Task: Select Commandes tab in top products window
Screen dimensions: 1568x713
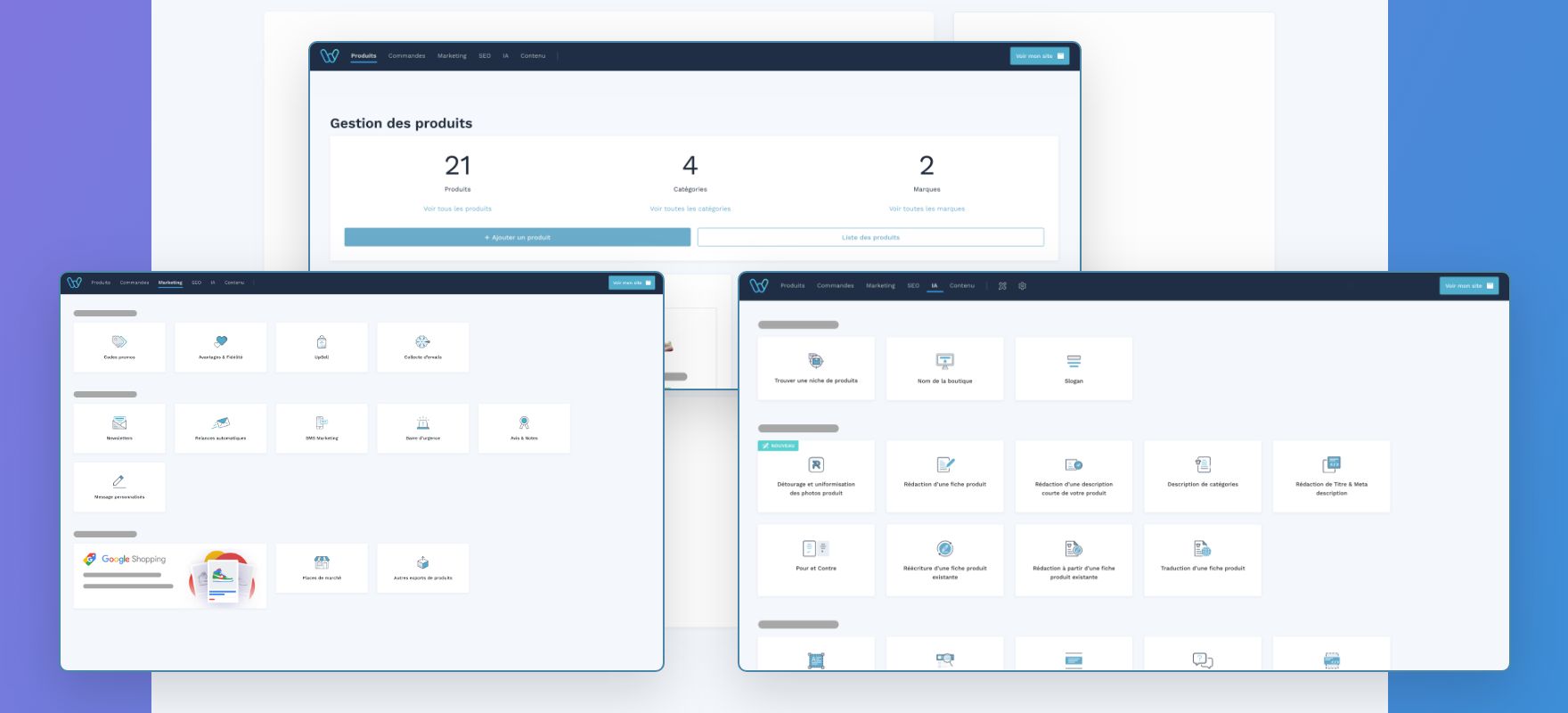Action: (x=406, y=56)
